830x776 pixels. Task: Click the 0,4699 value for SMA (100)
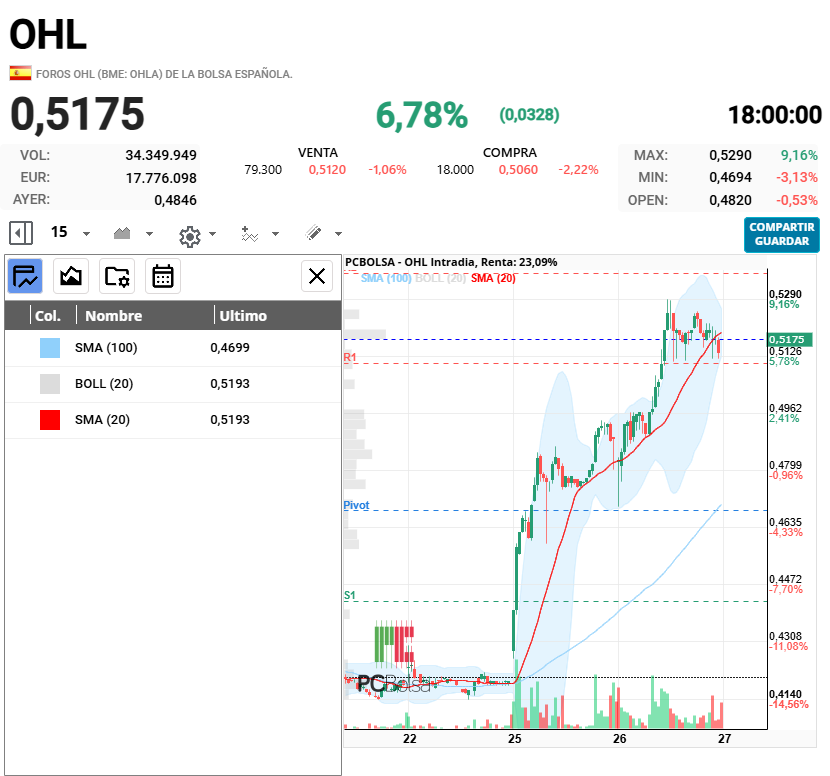pos(230,348)
